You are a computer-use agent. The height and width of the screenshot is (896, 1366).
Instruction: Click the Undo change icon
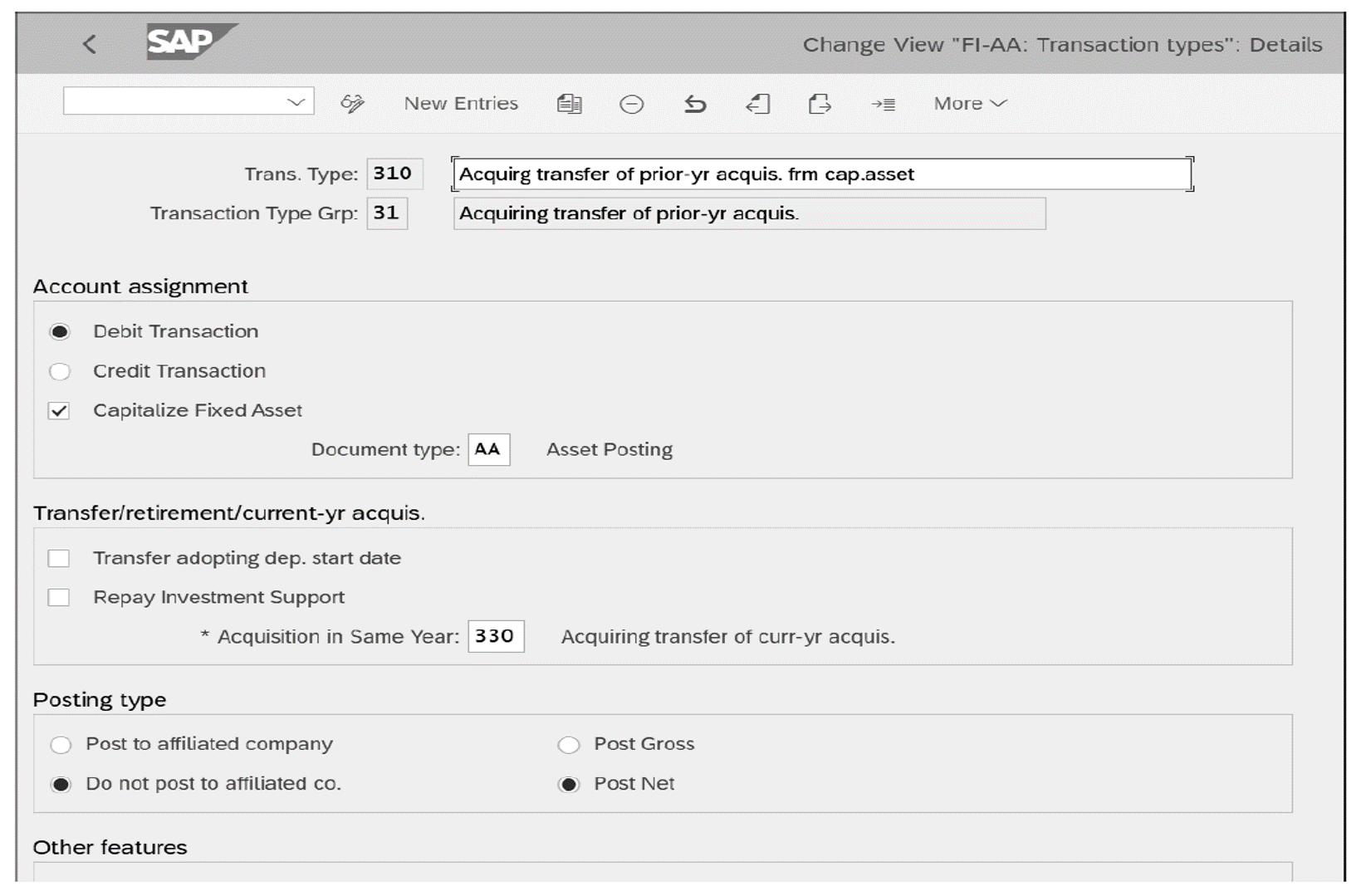pyautogui.click(x=696, y=104)
